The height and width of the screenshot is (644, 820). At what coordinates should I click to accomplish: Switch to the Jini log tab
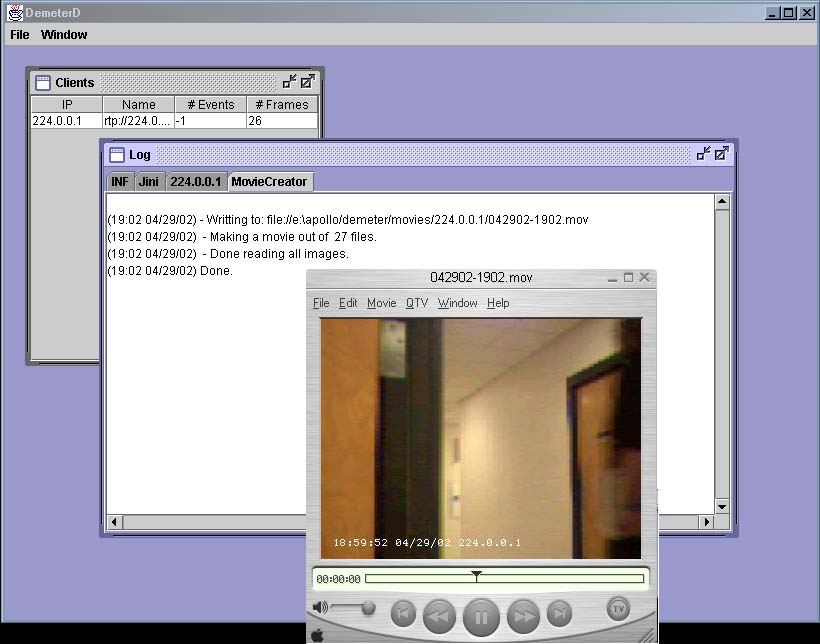[149, 182]
